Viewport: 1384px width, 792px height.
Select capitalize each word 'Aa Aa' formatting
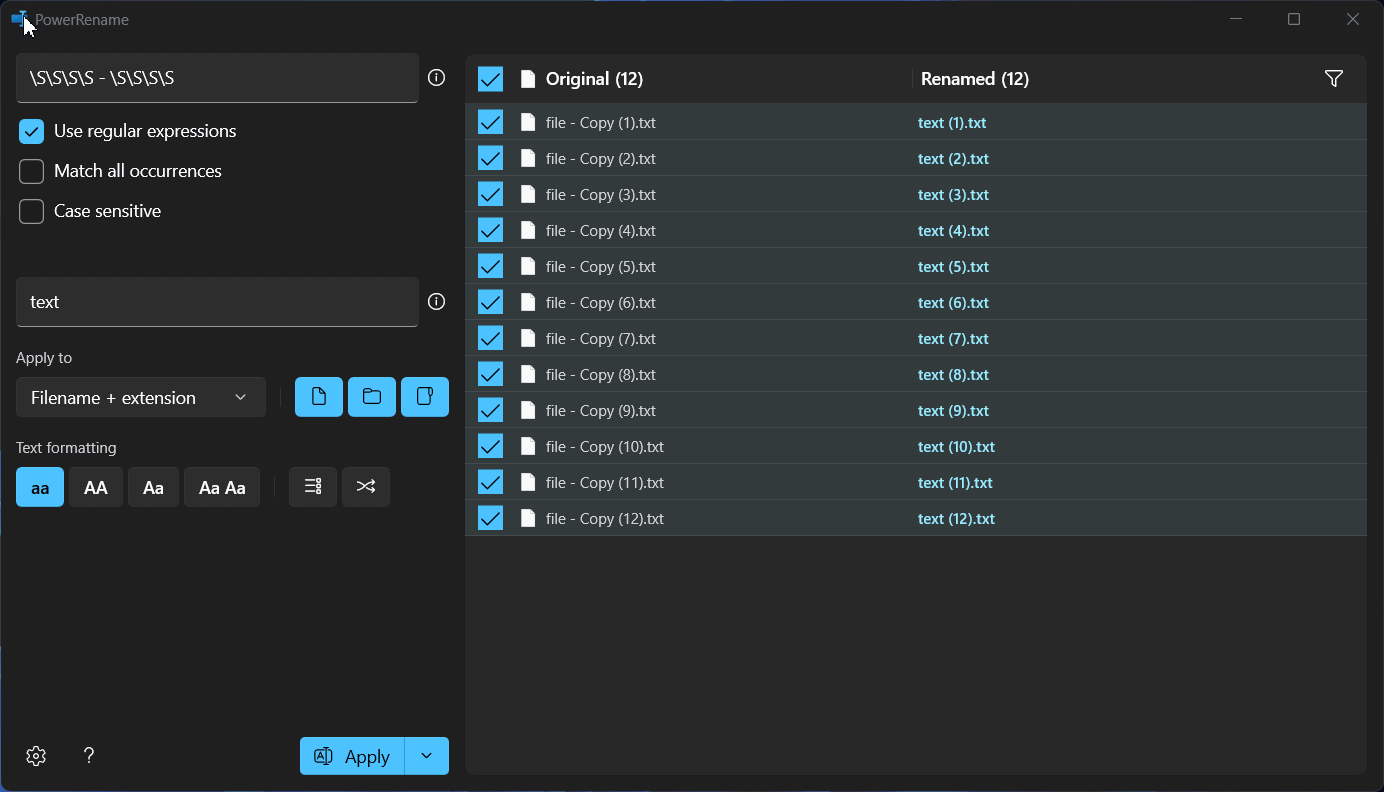[222, 487]
